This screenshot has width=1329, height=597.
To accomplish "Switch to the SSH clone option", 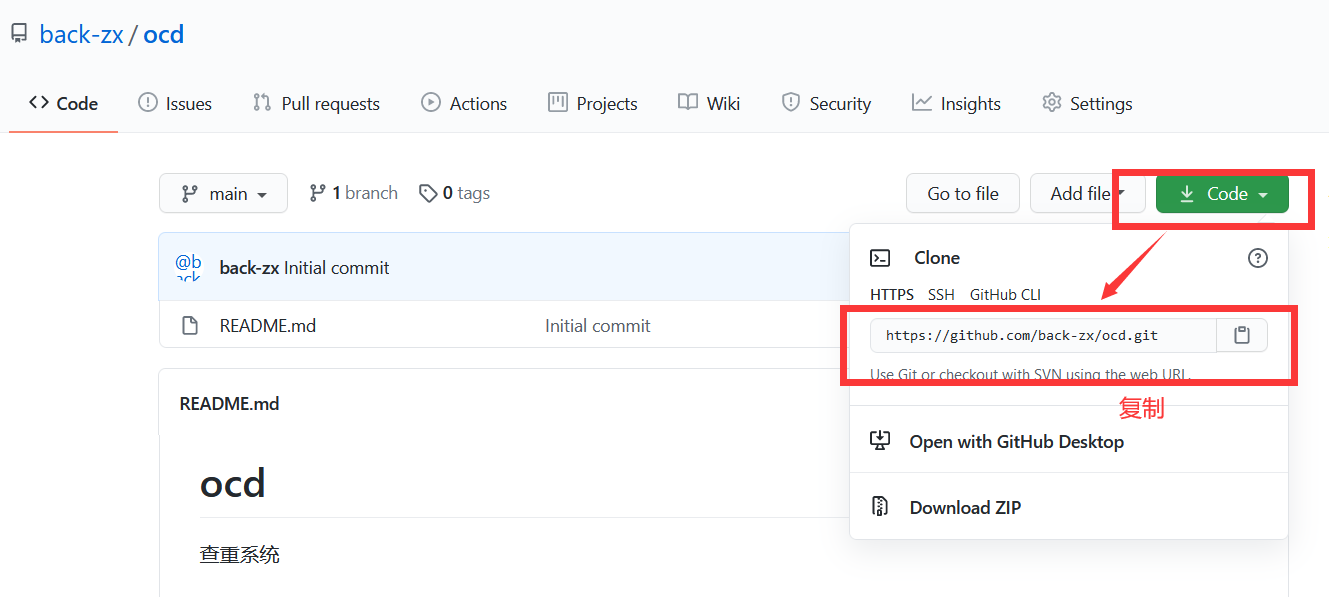I will click(941, 294).
